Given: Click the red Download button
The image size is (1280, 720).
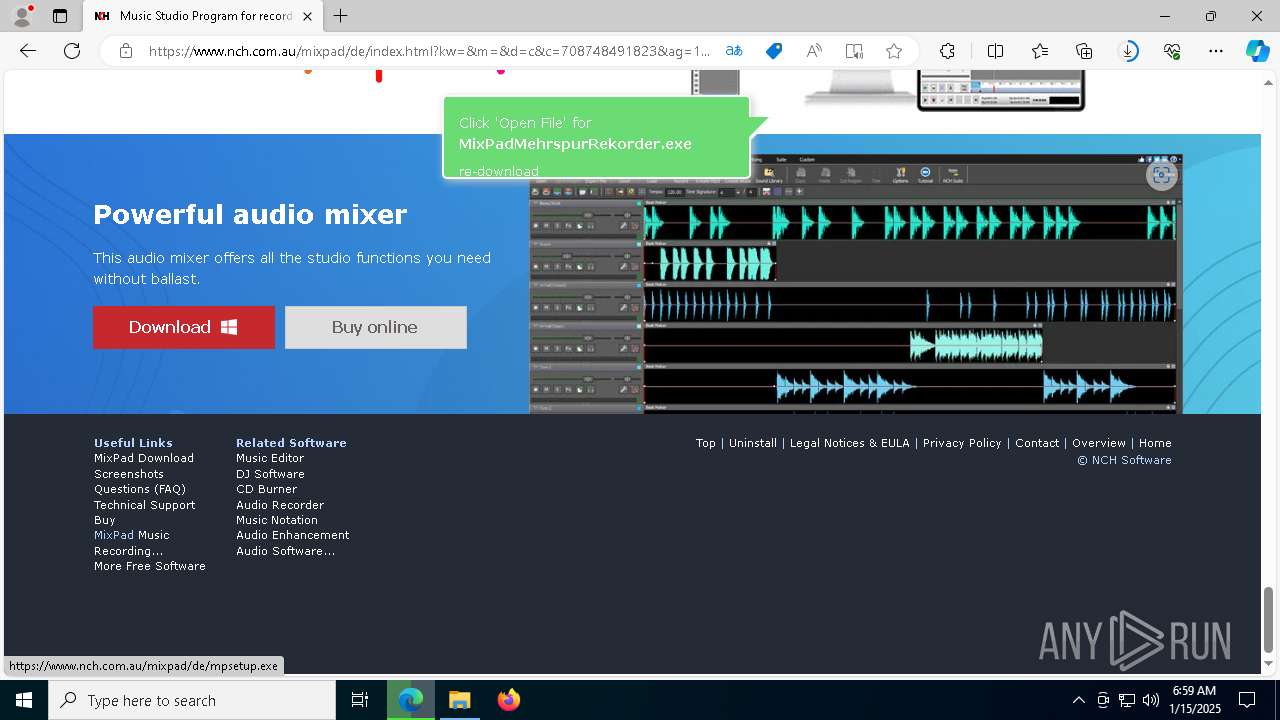Looking at the screenshot, I should tap(184, 327).
